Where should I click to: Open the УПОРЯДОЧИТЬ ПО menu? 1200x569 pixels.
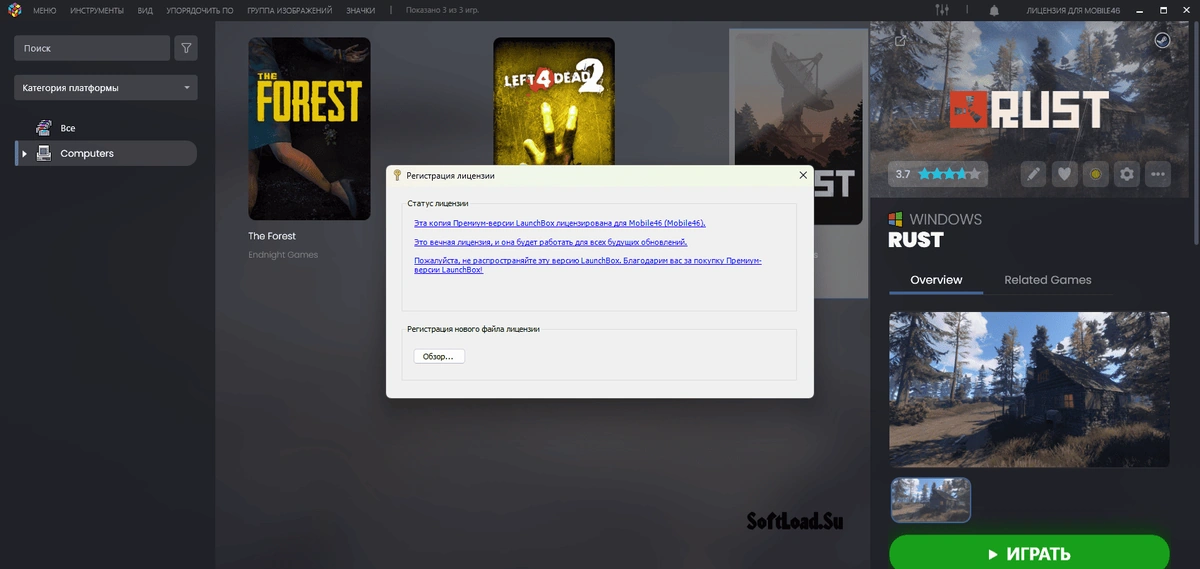coord(200,10)
